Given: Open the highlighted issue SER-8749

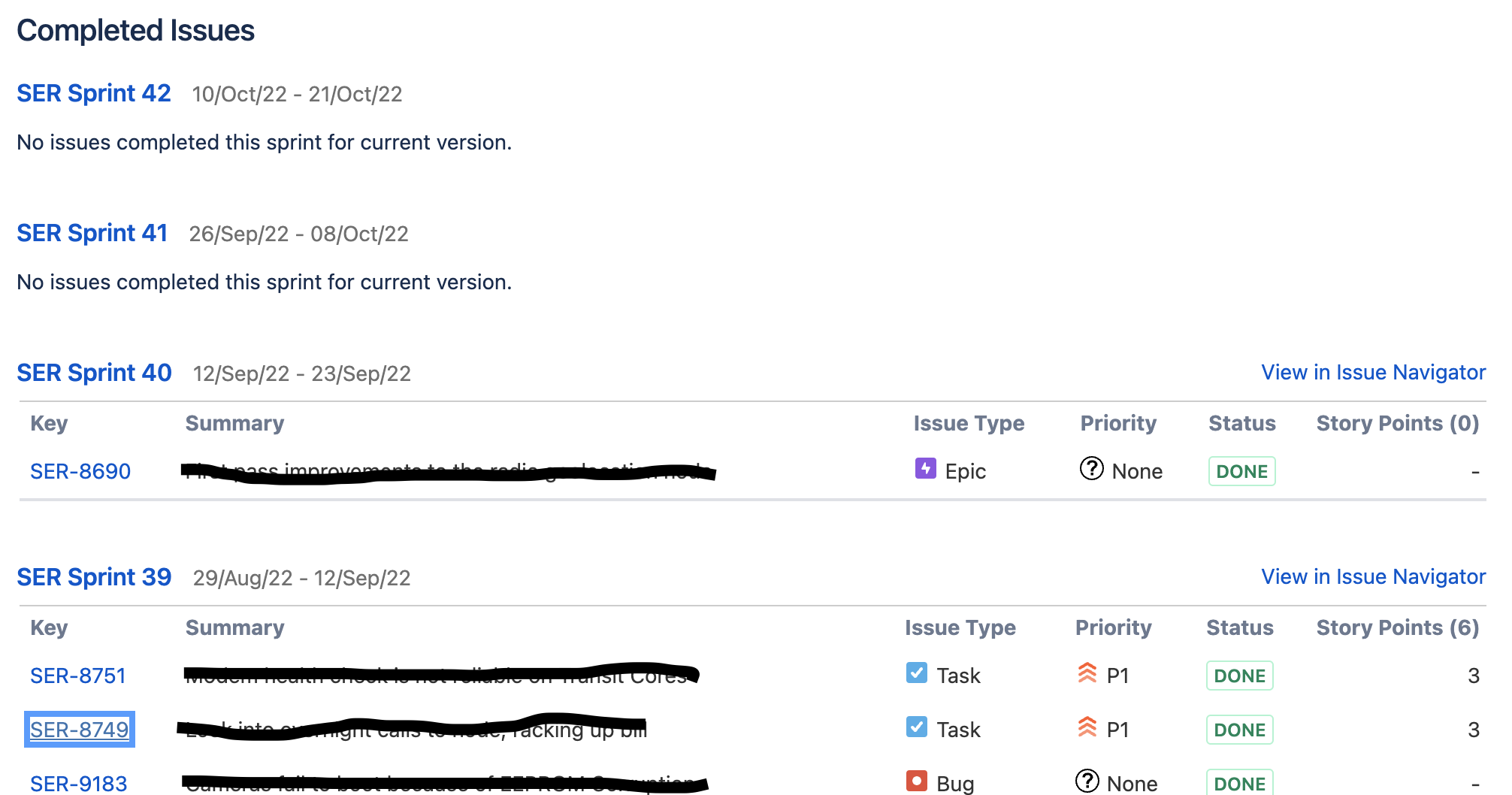Looking at the screenshot, I should (79, 728).
